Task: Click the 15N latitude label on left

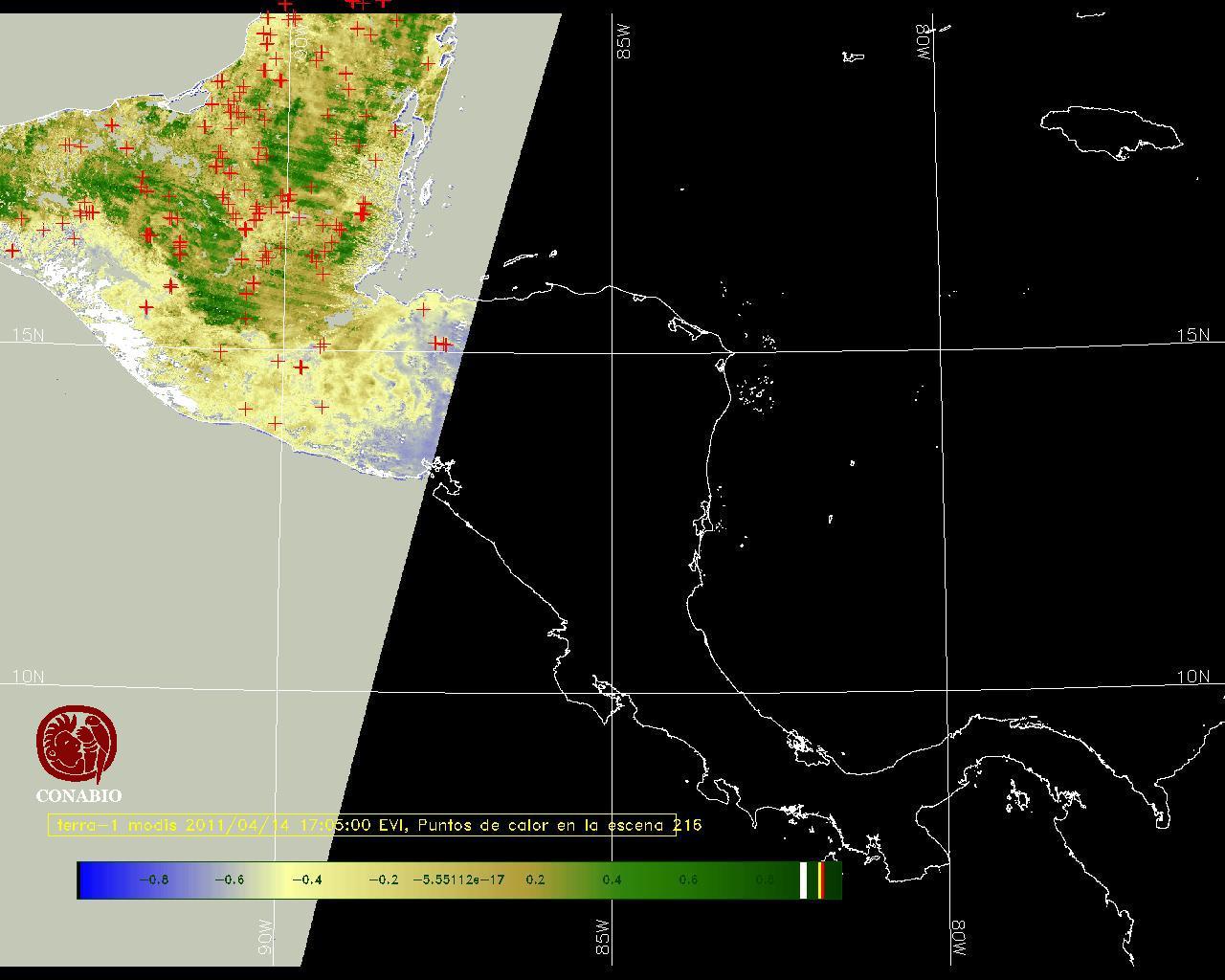Action: (x=28, y=335)
